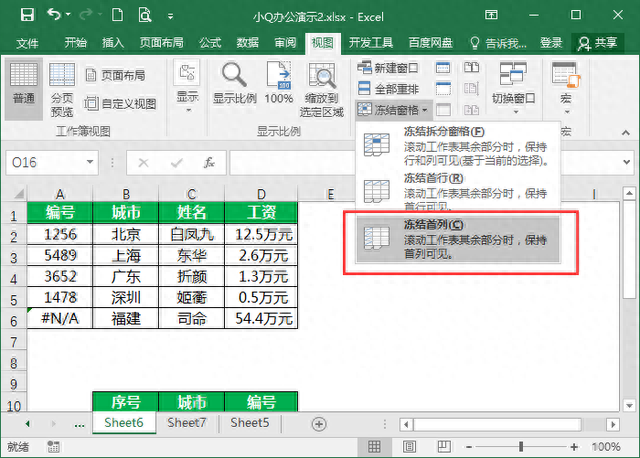Open the Baidu Netdisk (百度网盘) tab
The image size is (640, 458).
tap(430, 42)
